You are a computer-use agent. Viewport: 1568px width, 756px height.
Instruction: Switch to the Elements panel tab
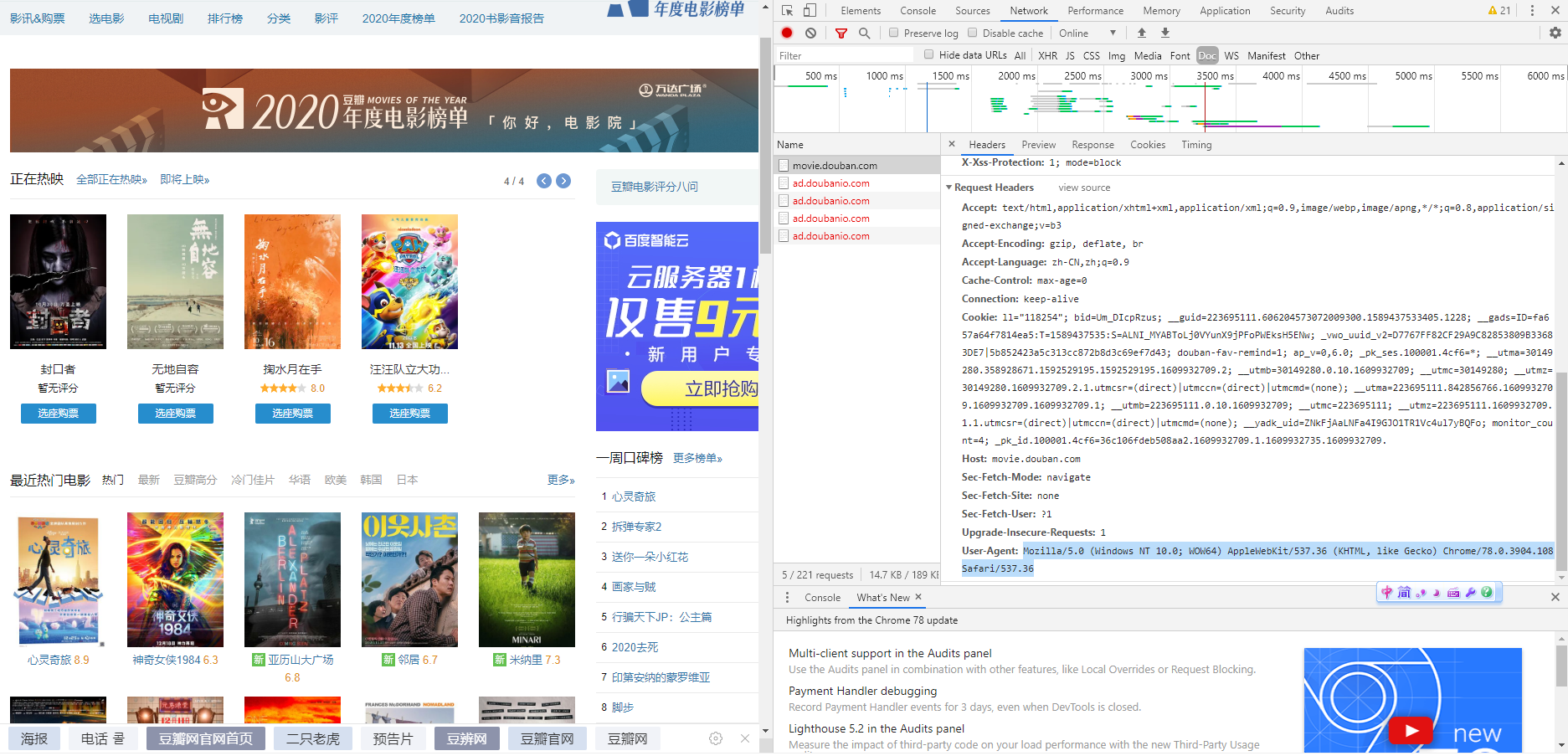861,11
